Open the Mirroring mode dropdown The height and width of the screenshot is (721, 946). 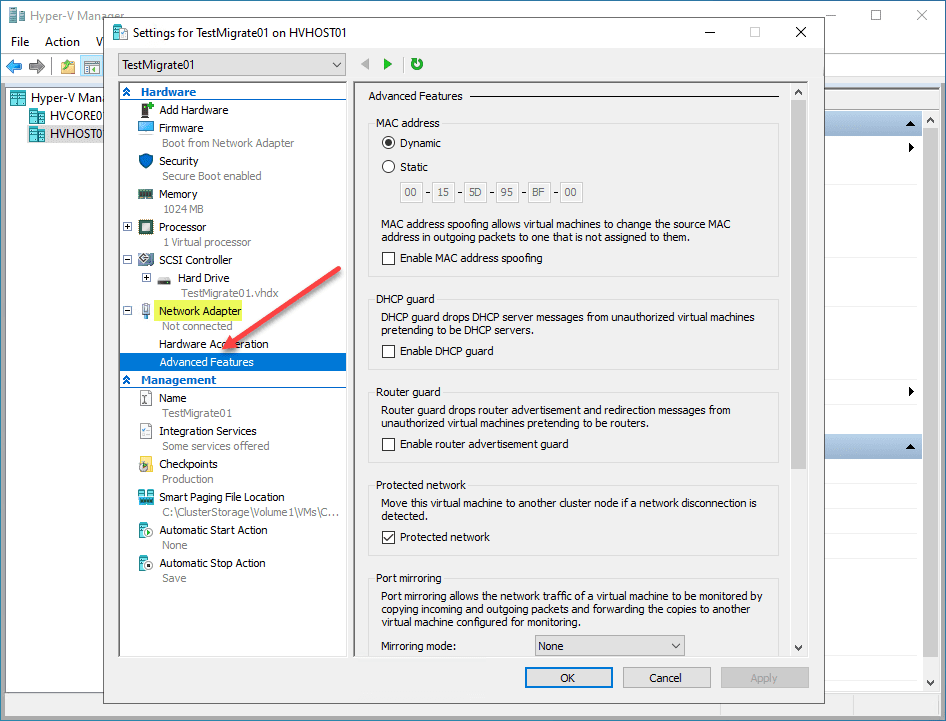coord(610,646)
